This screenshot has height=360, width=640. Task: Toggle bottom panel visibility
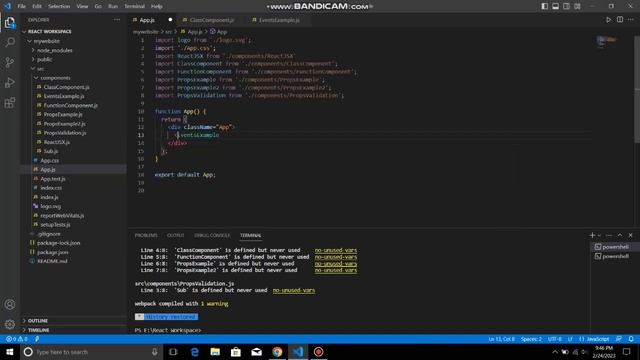(x=556, y=6)
